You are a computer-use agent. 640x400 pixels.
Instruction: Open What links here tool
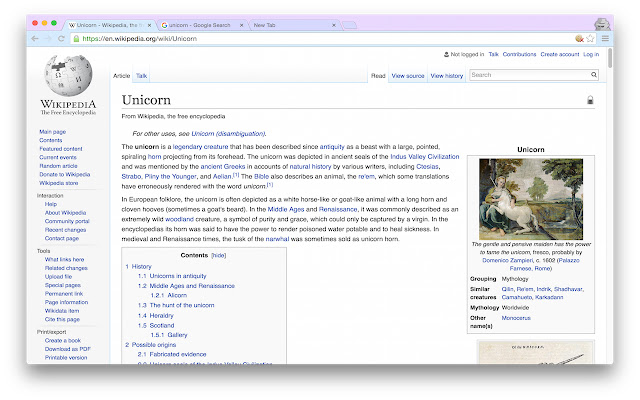[x=64, y=260]
